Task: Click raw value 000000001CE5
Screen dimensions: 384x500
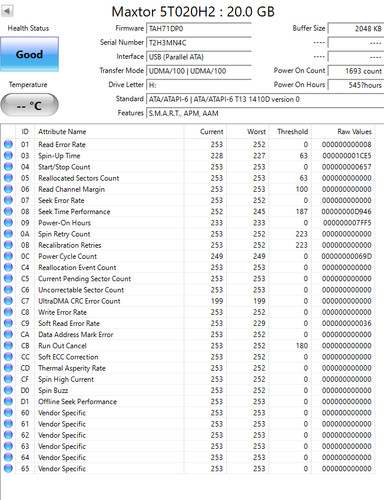Action: click(347, 156)
